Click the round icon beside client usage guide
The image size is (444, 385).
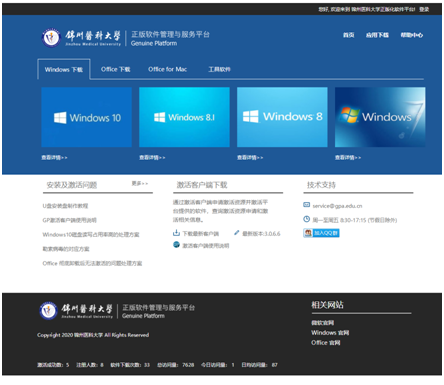pyautogui.click(x=176, y=245)
